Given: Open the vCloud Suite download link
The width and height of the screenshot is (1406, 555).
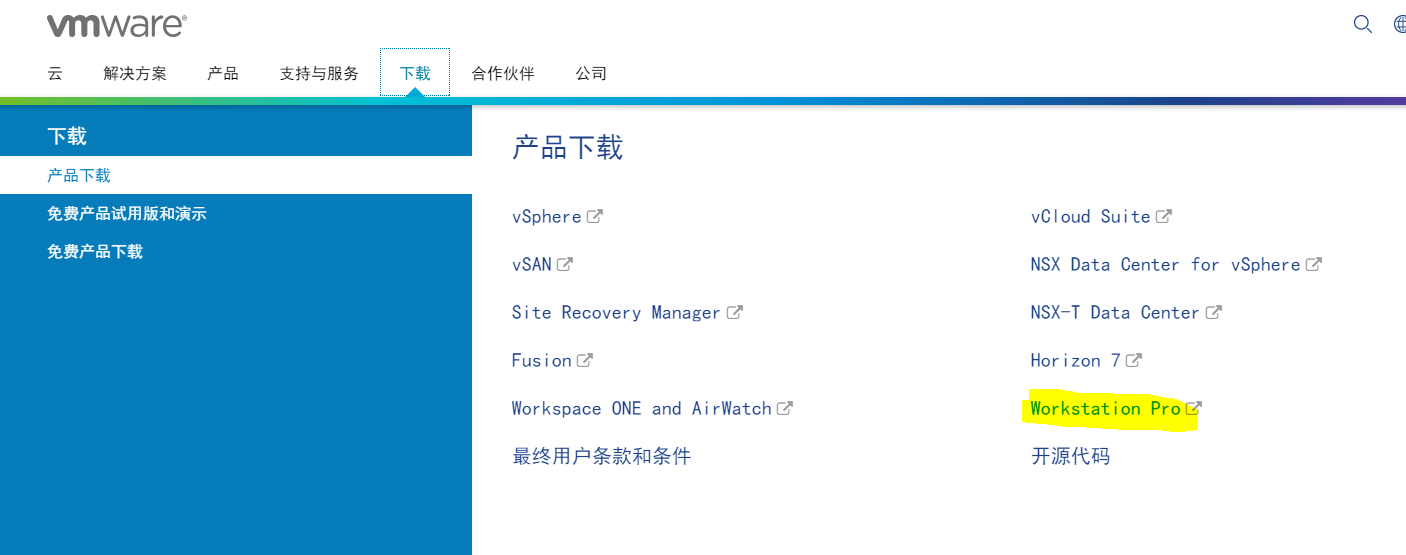Looking at the screenshot, I should [x=1091, y=216].
